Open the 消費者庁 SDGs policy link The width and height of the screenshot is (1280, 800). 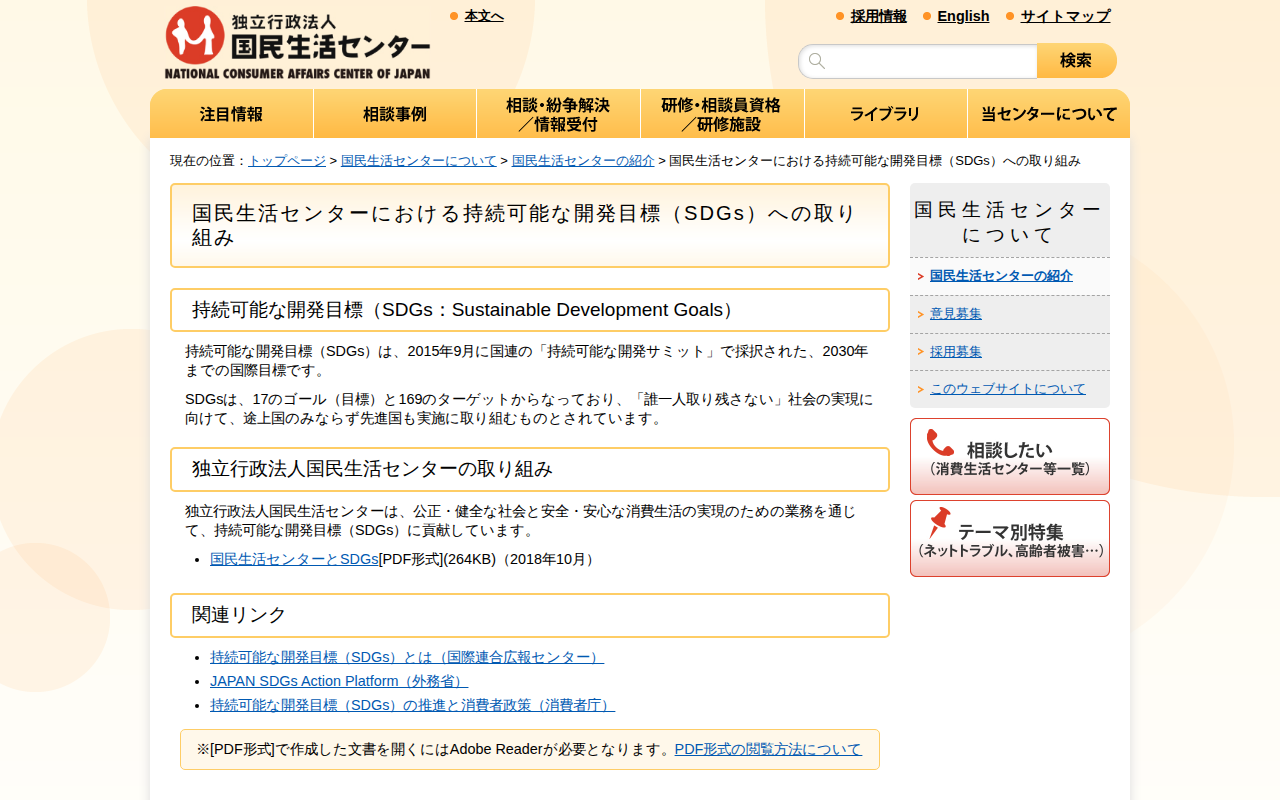pos(412,705)
